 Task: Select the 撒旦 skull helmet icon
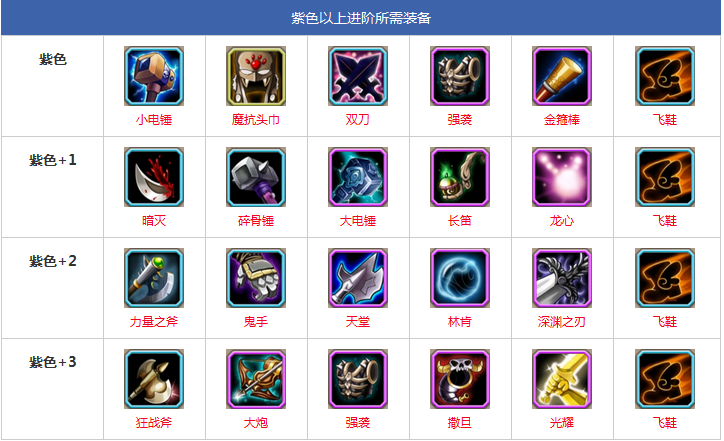pyautogui.click(x=460, y=379)
